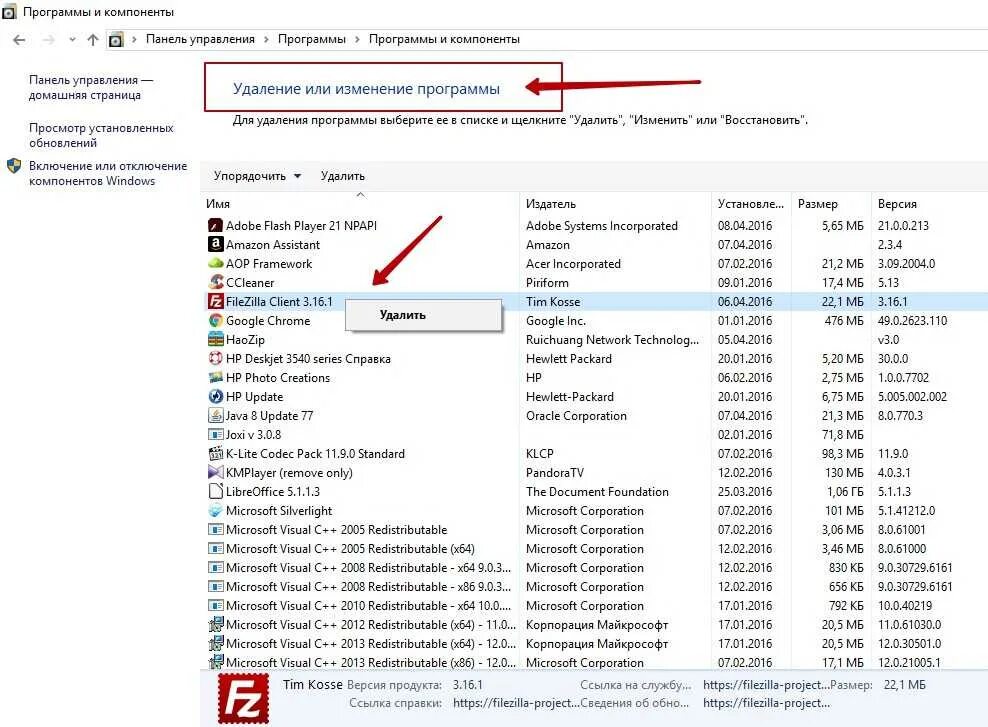This screenshot has width=988, height=727.
Task: Click the Tim Kosse publisher cell
Action: click(x=553, y=302)
